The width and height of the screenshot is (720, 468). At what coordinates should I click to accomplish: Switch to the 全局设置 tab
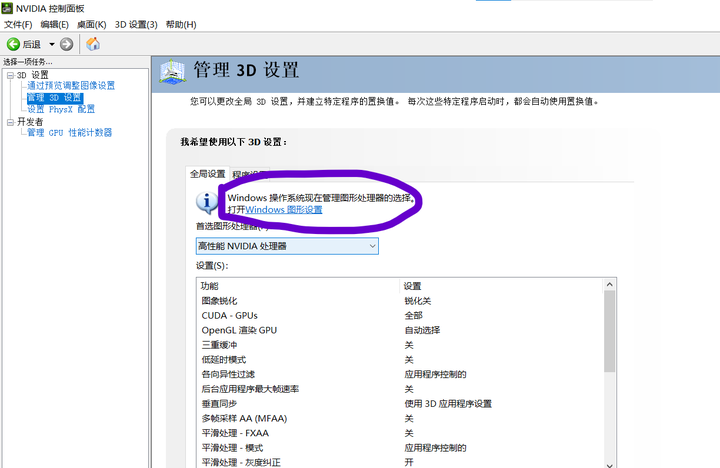[208, 174]
